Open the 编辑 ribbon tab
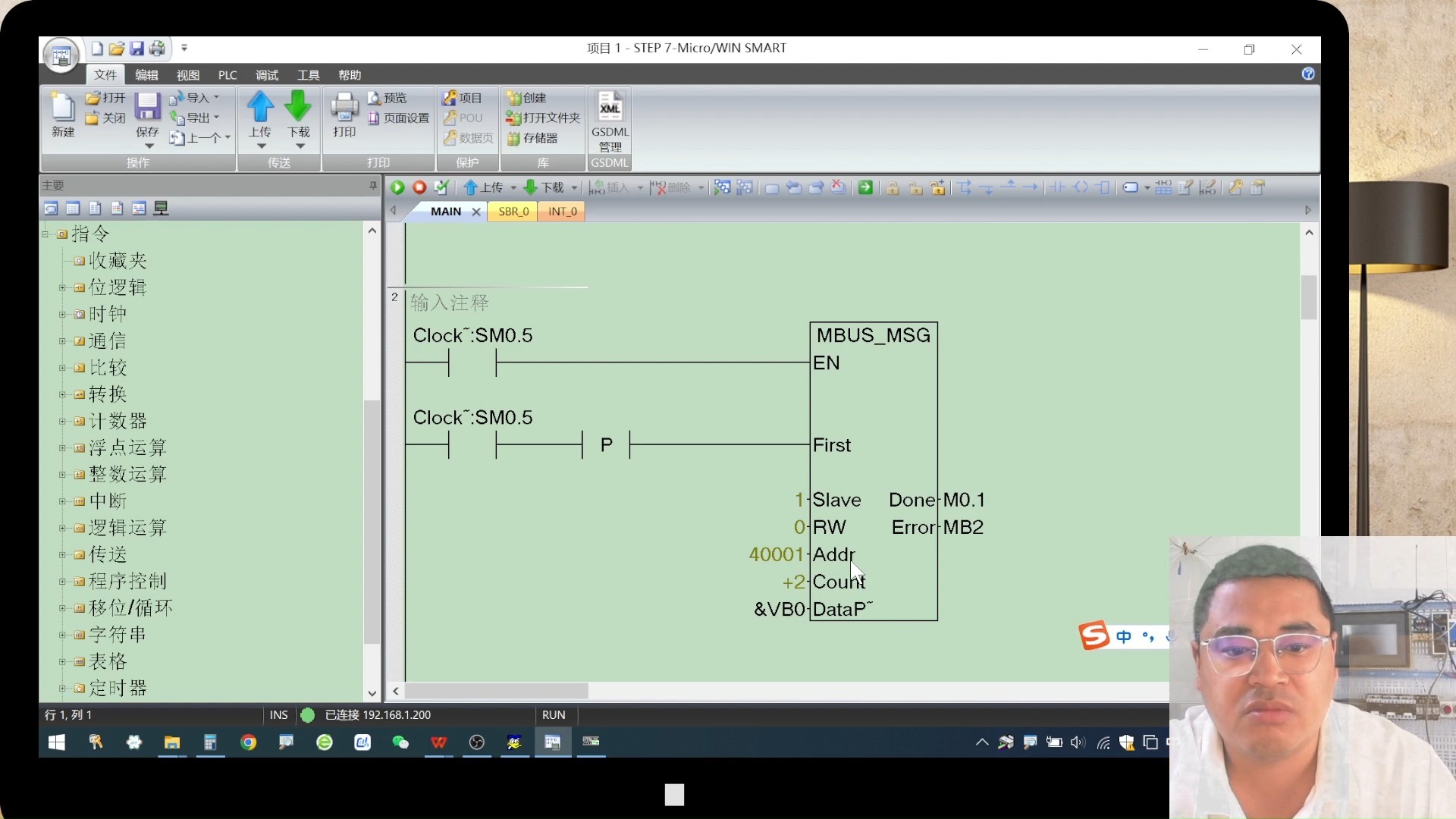1456x819 pixels. pos(146,75)
